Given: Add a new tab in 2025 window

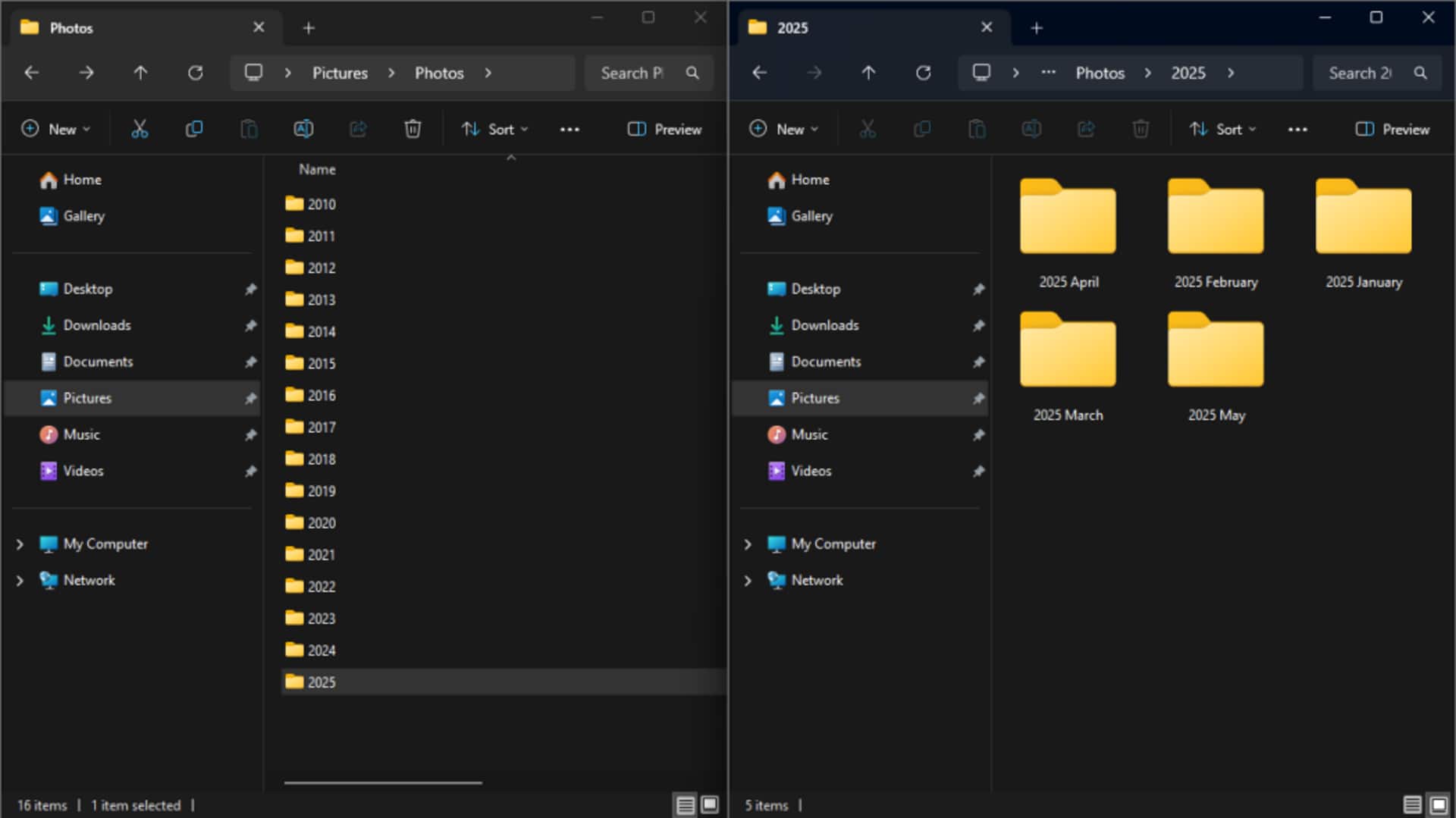Looking at the screenshot, I should pyautogui.click(x=1037, y=28).
